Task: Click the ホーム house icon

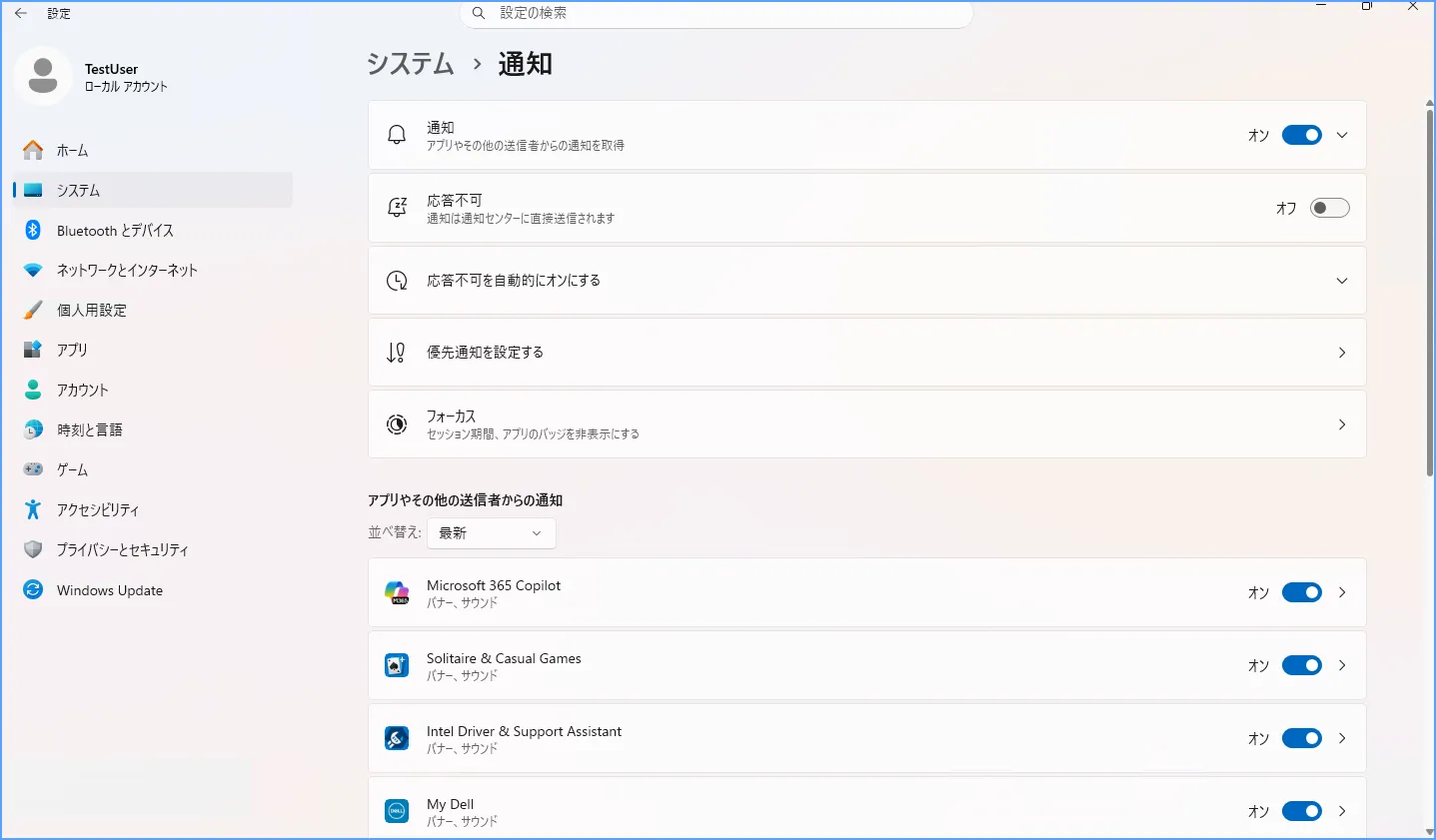Action: coord(33,150)
